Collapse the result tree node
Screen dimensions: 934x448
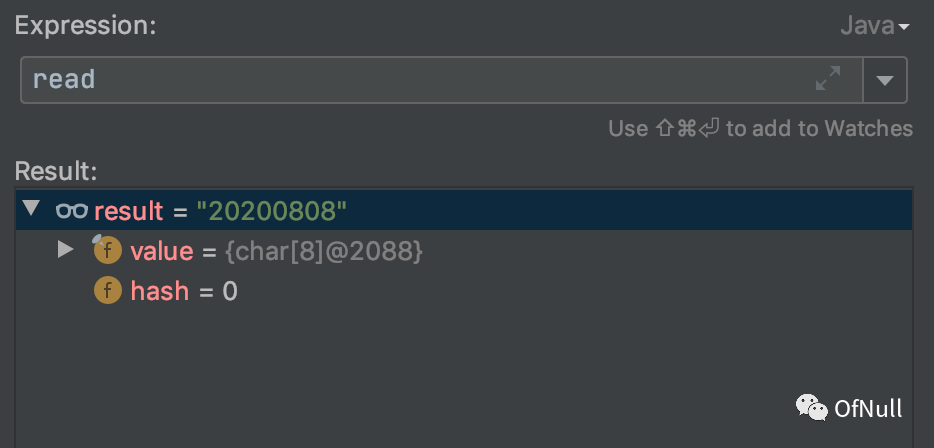[32, 210]
